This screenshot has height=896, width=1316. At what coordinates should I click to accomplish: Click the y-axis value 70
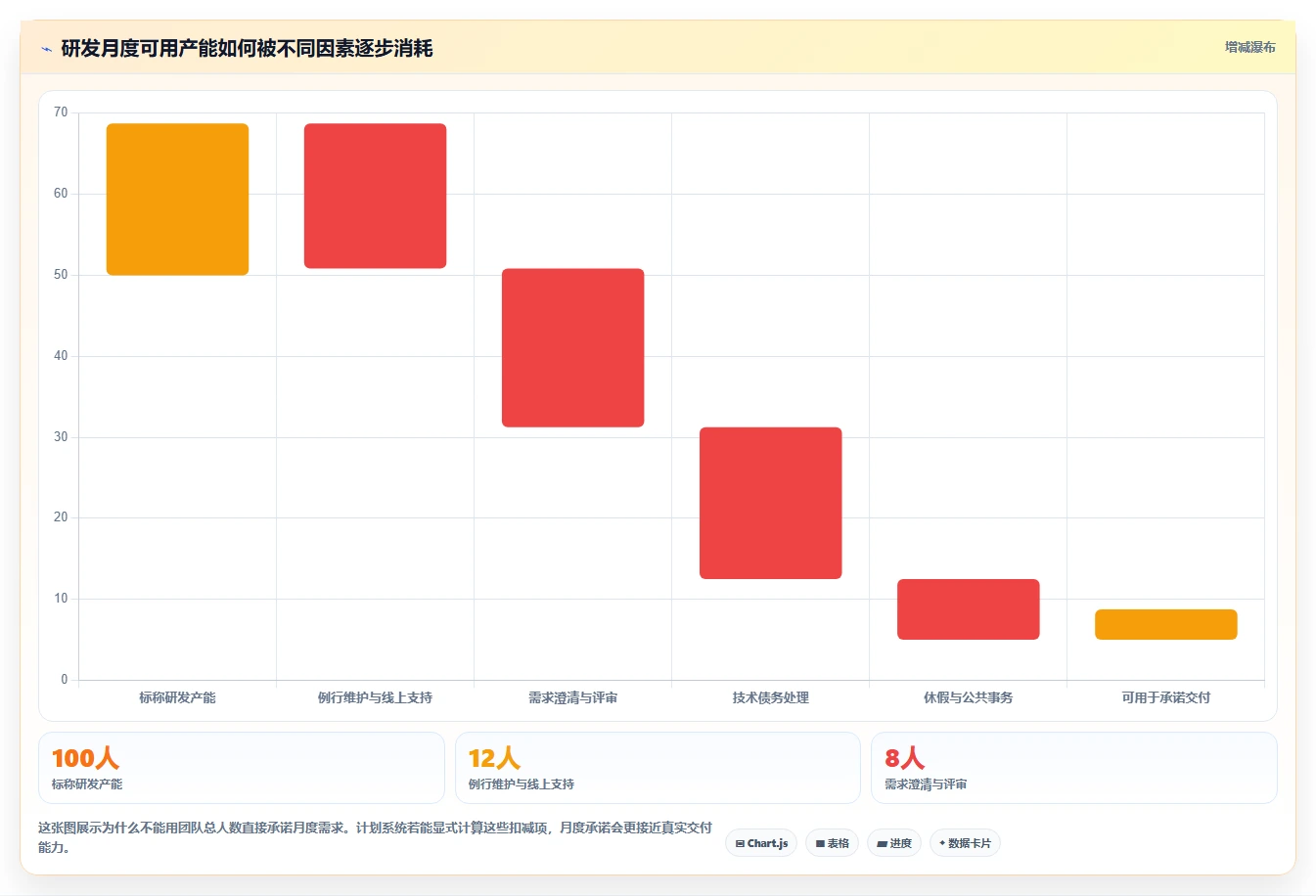pyautogui.click(x=61, y=112)
